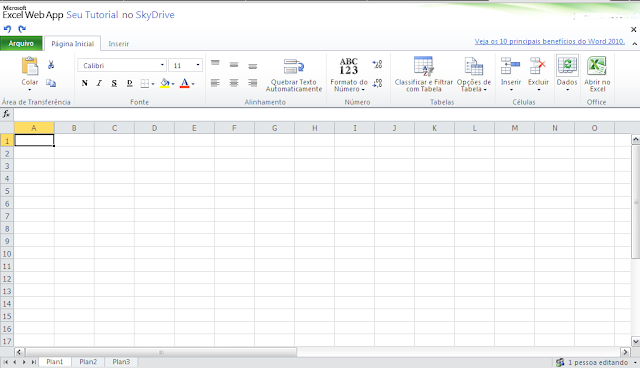Open font color dropdown arrow
640x368 pixels.
193,84
